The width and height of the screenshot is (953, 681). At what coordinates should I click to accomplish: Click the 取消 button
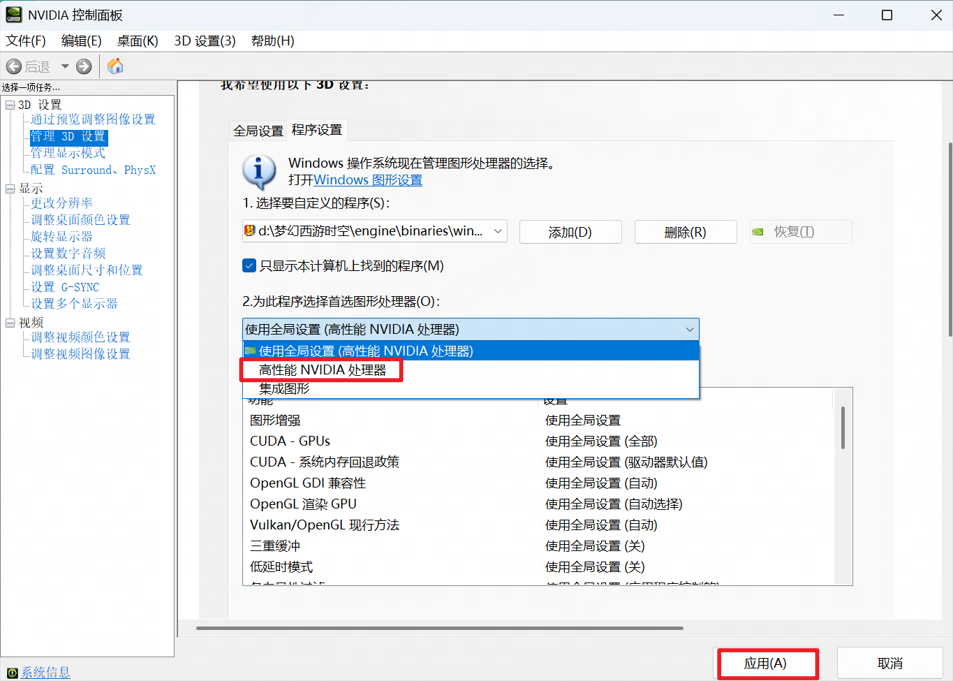click(890, 663)
